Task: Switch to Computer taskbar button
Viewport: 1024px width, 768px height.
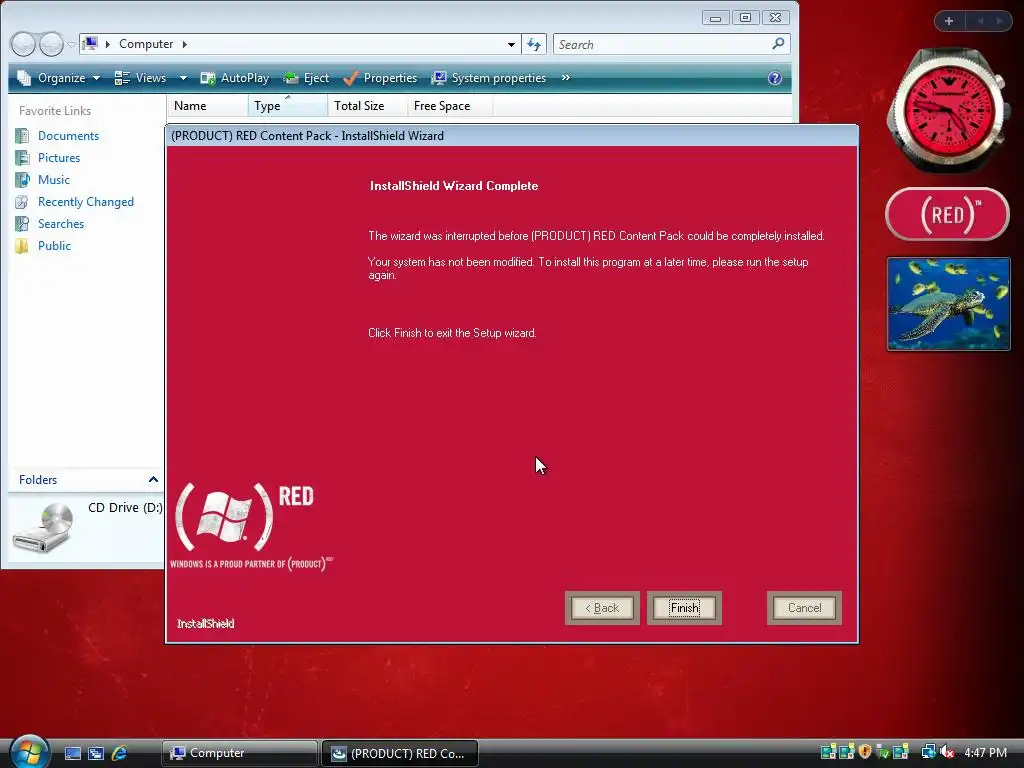Action: pyautogui.click(x=239, y=753)
